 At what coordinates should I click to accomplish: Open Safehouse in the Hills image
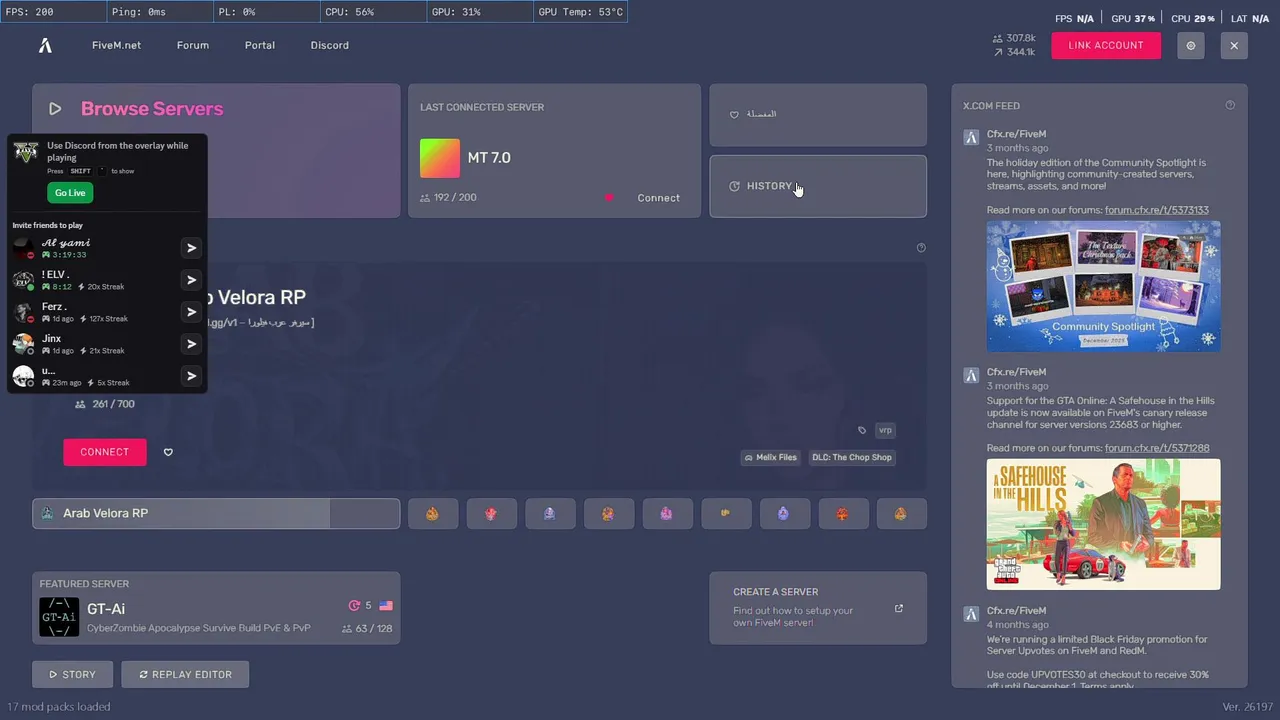click(1103, 524)
